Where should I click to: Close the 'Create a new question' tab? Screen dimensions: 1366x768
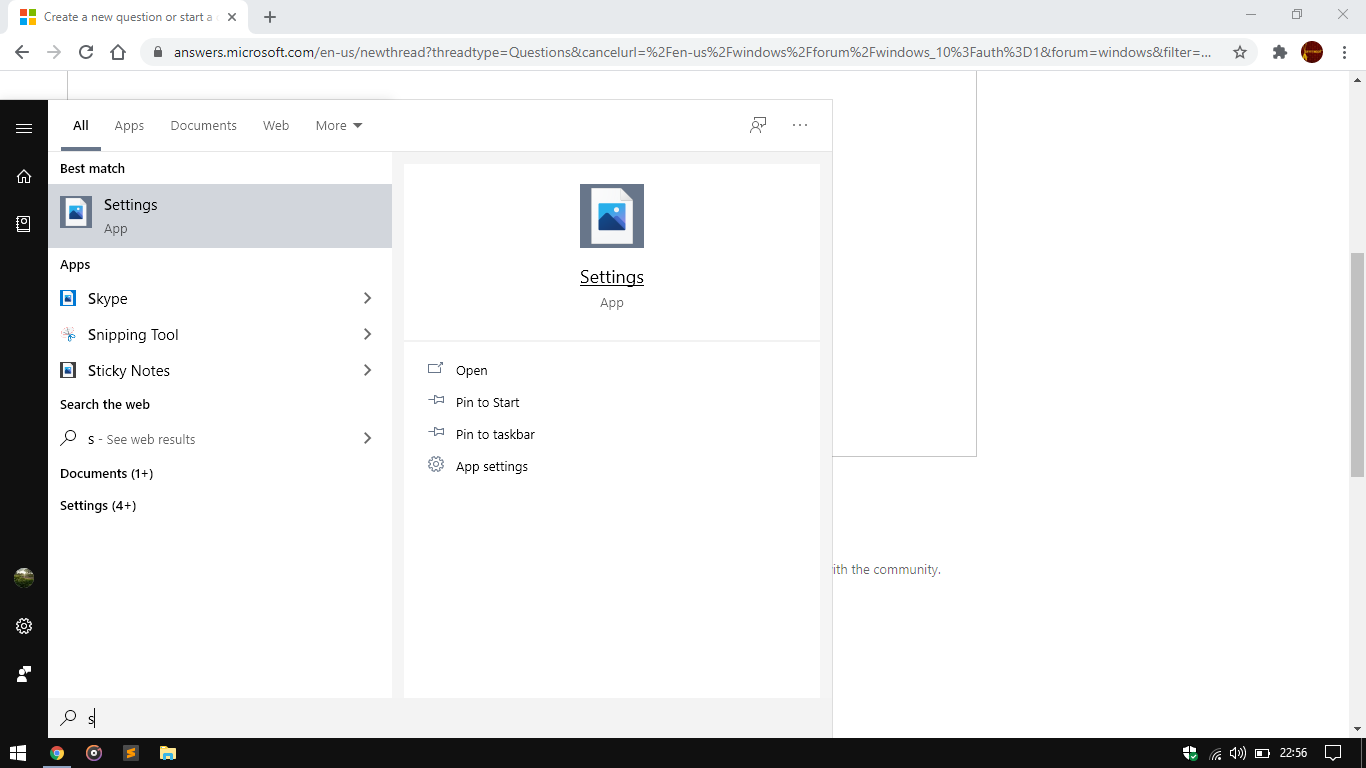pos(232,17)
